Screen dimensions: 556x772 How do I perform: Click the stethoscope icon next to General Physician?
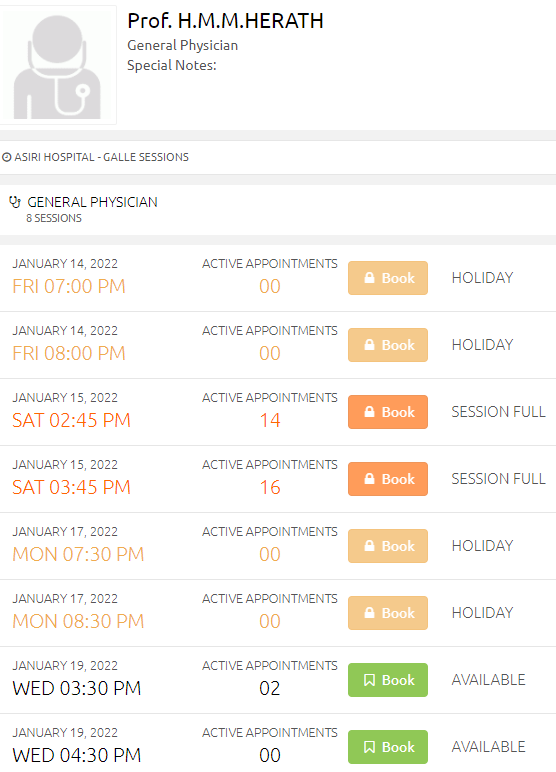tap(15, 202)
